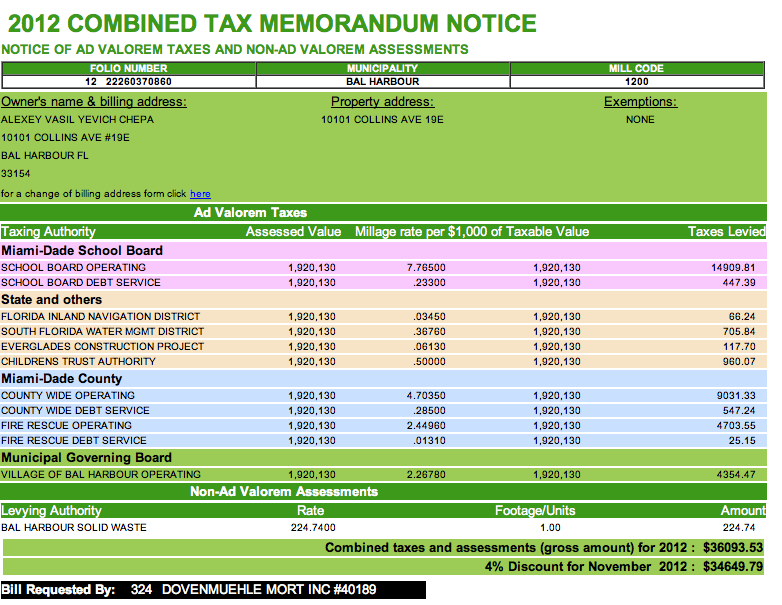Click the Property address heading
This screenshot has width=782, height=605.
383,102
